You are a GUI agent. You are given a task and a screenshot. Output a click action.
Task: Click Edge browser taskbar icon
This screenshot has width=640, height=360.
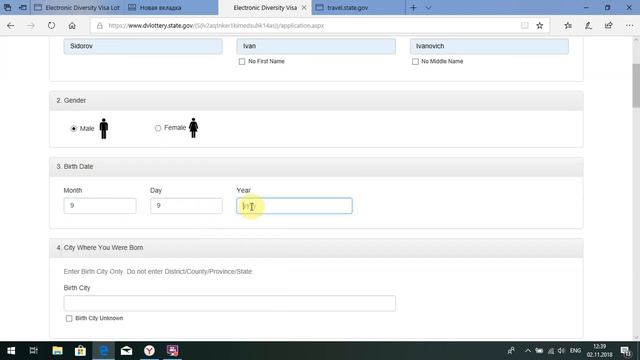tap(104, 351)
